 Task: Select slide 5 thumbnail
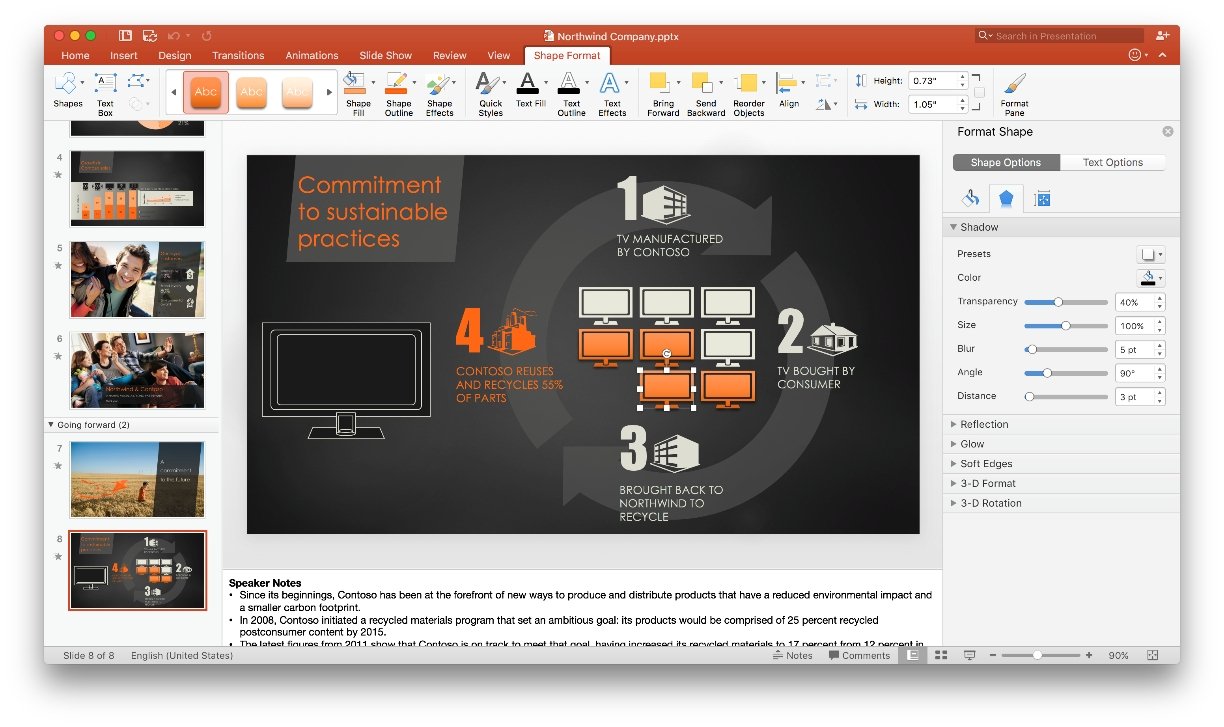[137, 279]
